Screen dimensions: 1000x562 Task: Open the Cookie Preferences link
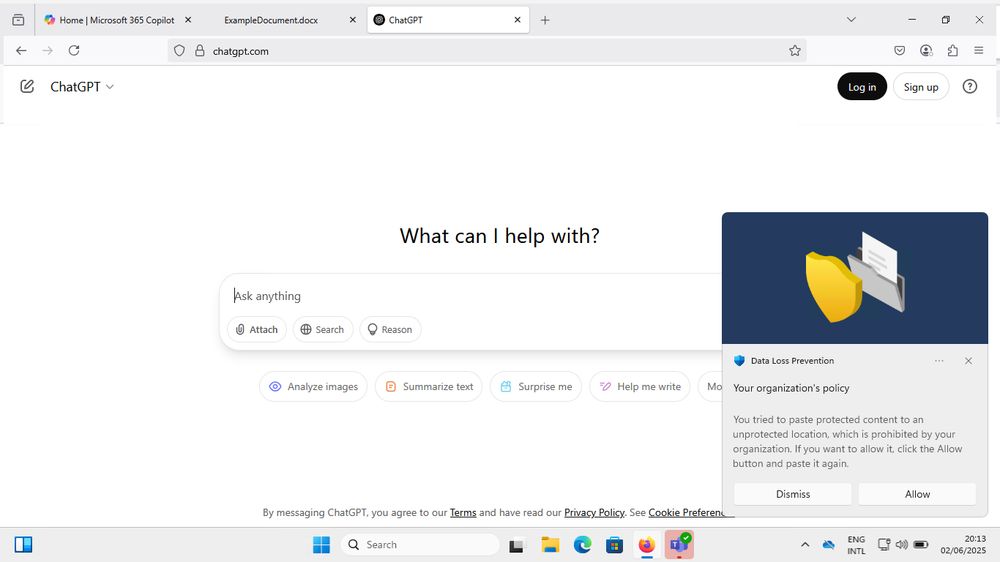[691, 512]
